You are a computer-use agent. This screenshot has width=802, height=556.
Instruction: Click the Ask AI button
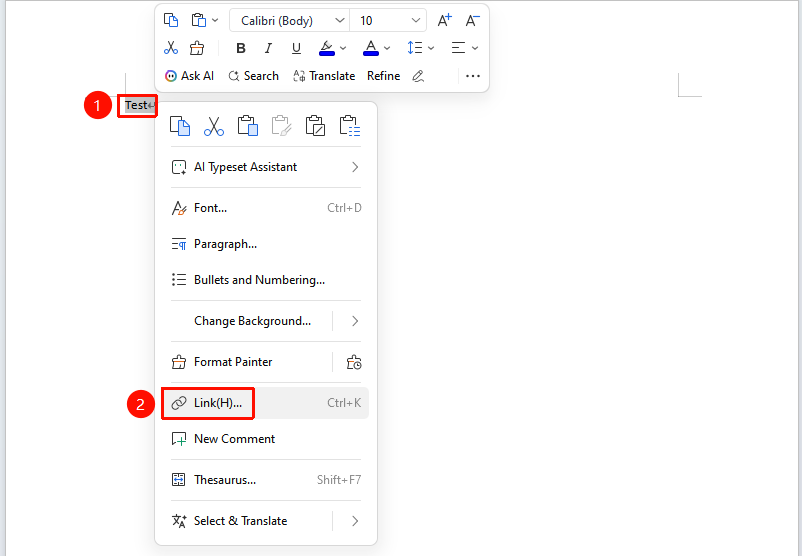189,76
